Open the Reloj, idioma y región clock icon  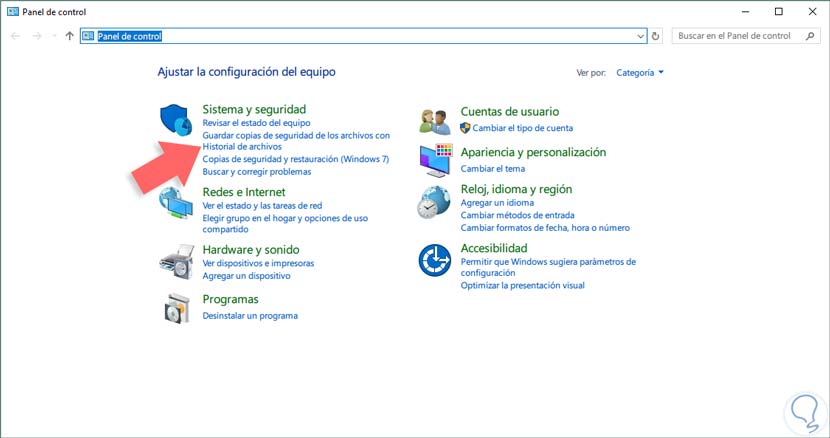(434, 202)
